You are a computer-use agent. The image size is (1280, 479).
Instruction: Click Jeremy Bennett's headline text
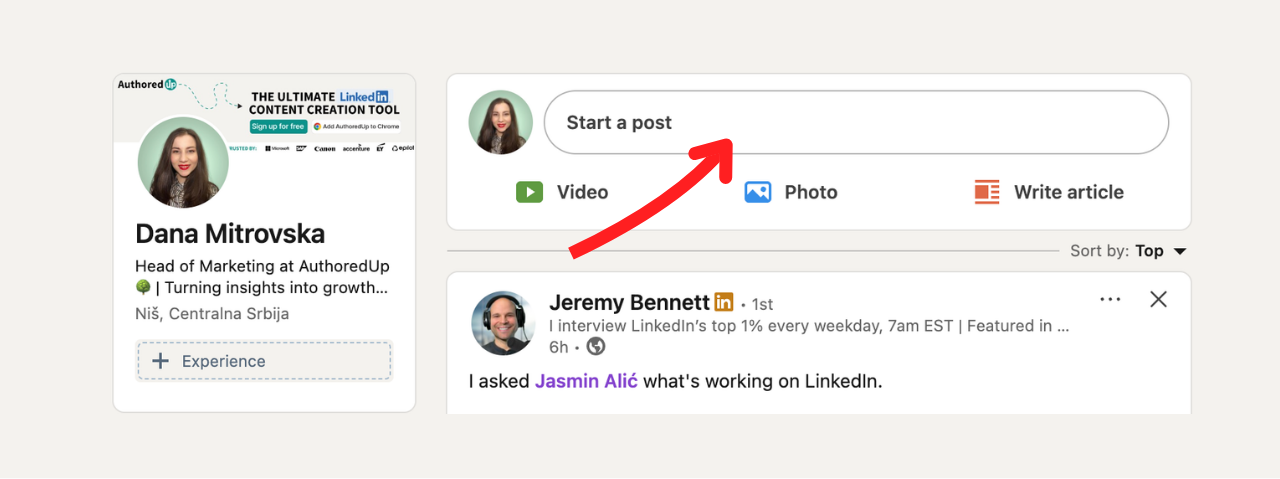click(x=809, y=325)
